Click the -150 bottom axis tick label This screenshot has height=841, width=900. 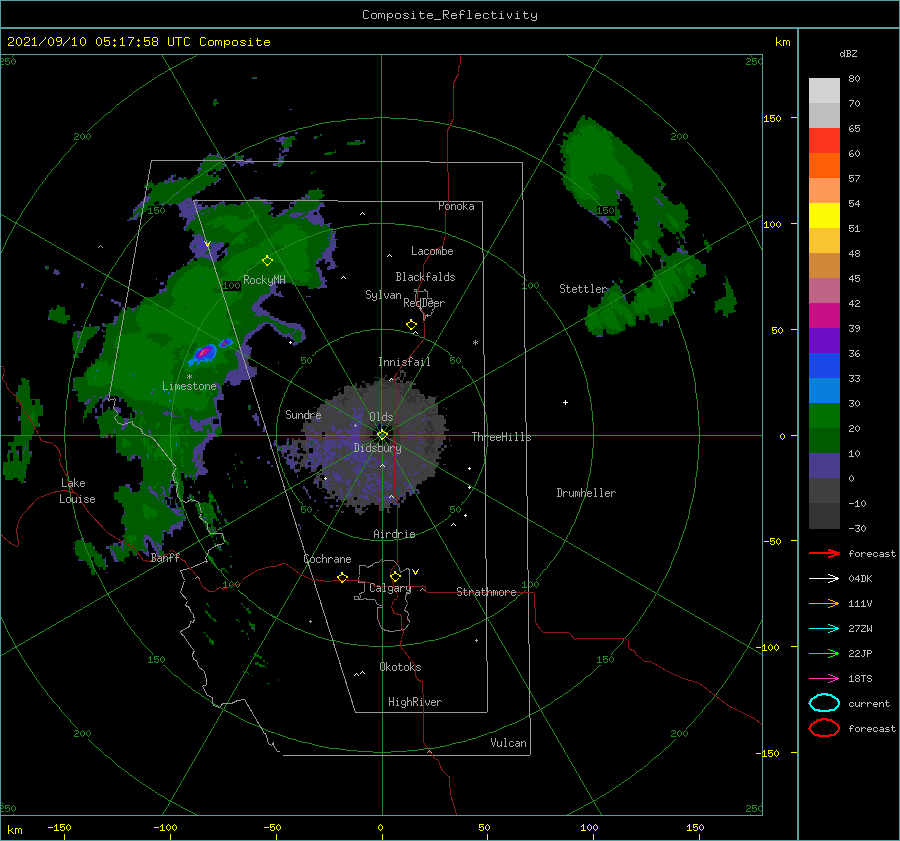(59, 827)
